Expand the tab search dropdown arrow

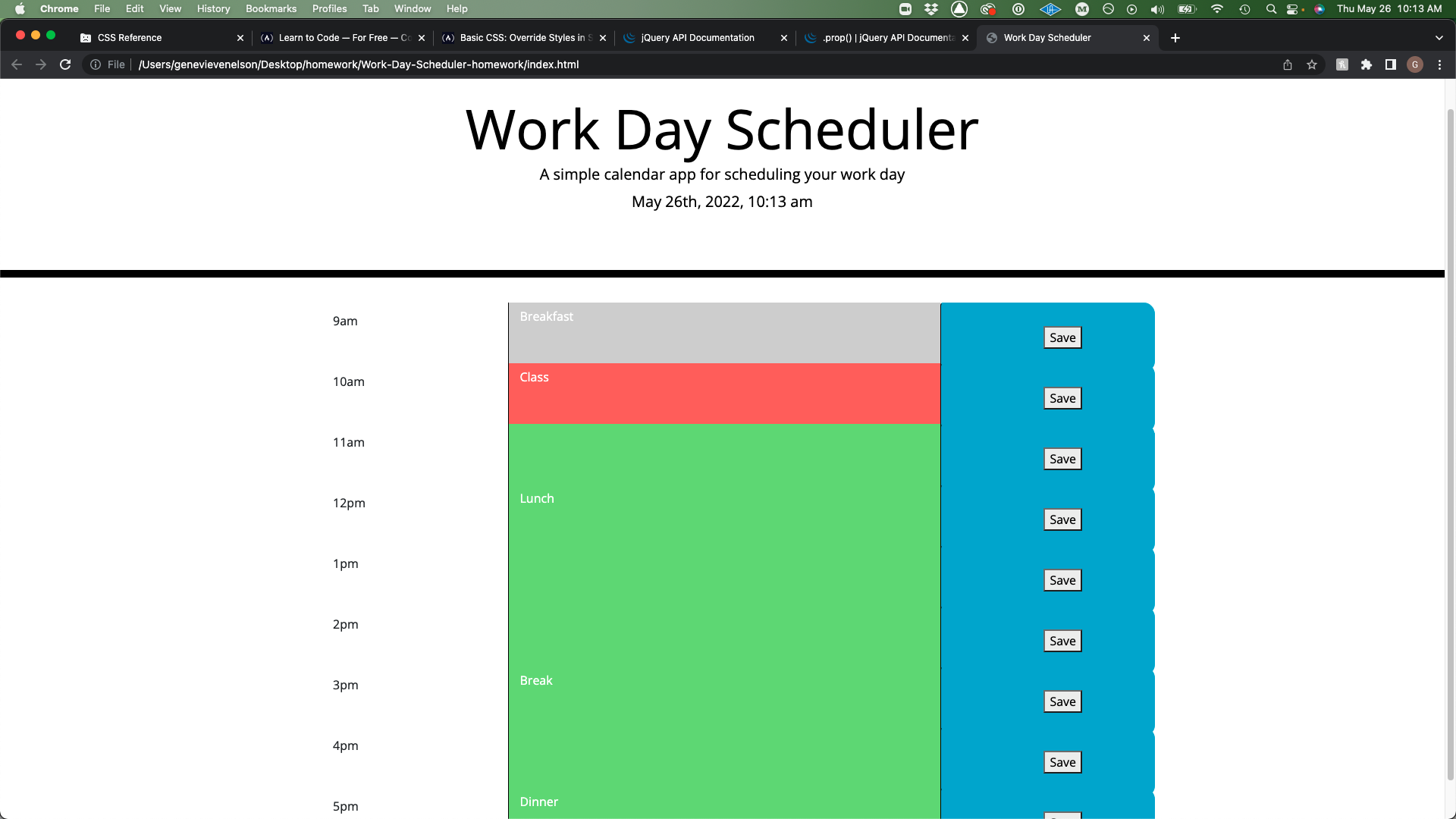[1439, 38]
